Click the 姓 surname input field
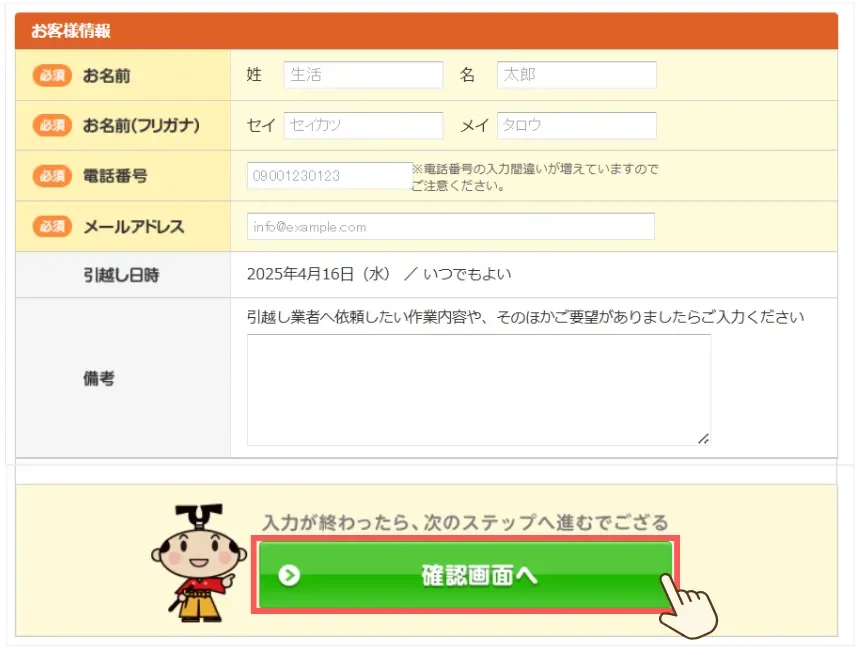Viewport: 863px width, 655px height. click(362, 74)
